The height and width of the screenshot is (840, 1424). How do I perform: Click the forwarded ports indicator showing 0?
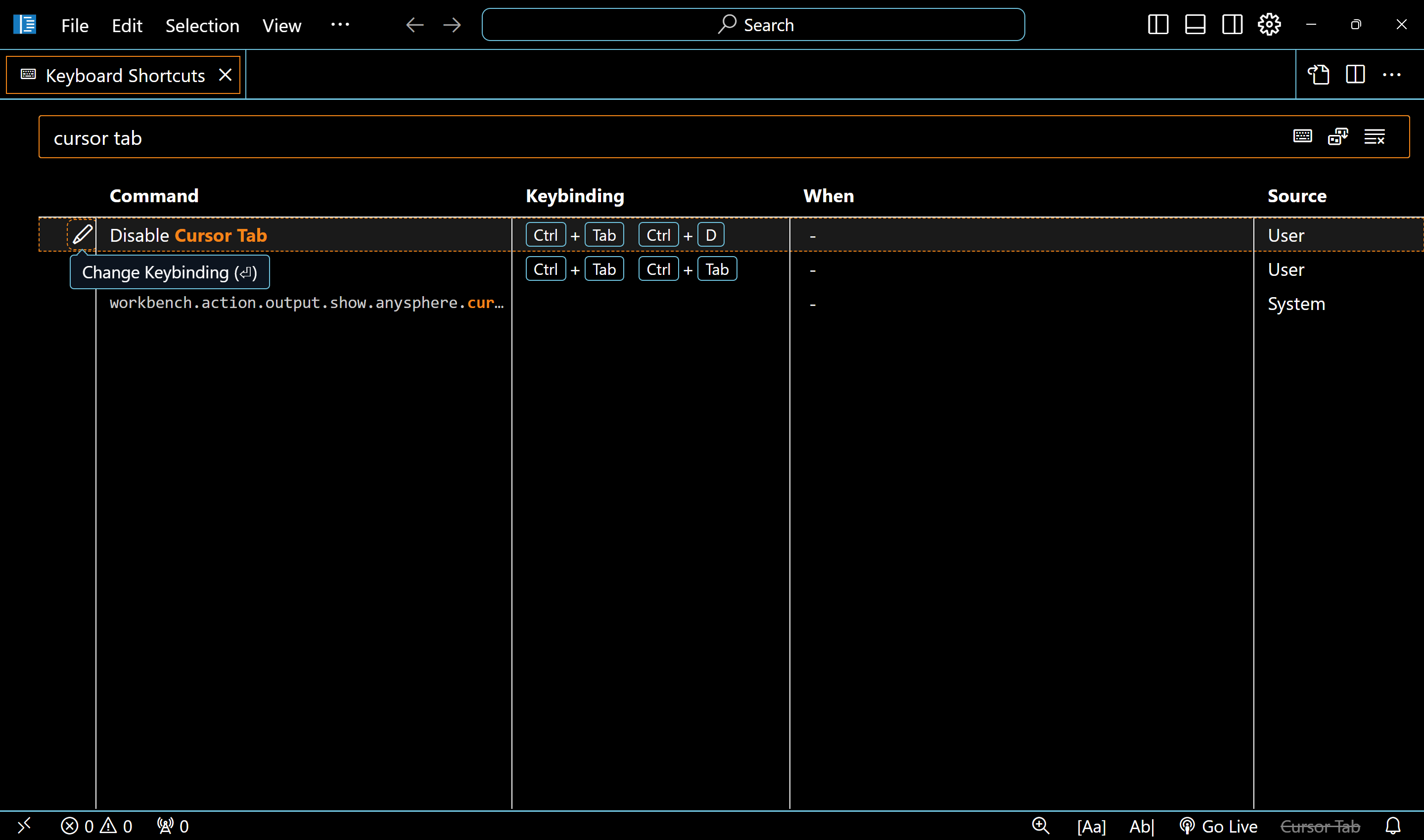pos(173,826)
